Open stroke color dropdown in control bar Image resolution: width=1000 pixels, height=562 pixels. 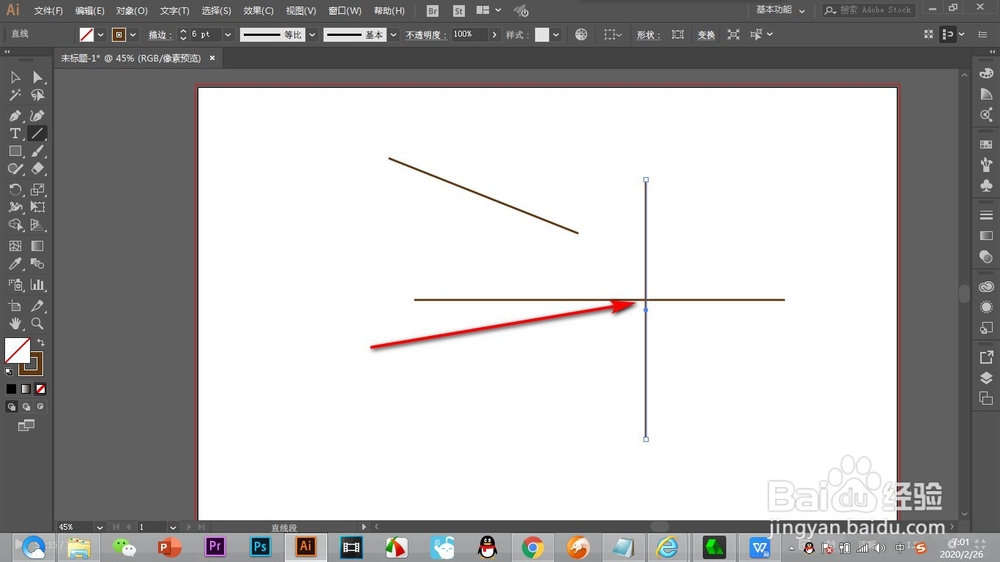click(x=133, y=35)
